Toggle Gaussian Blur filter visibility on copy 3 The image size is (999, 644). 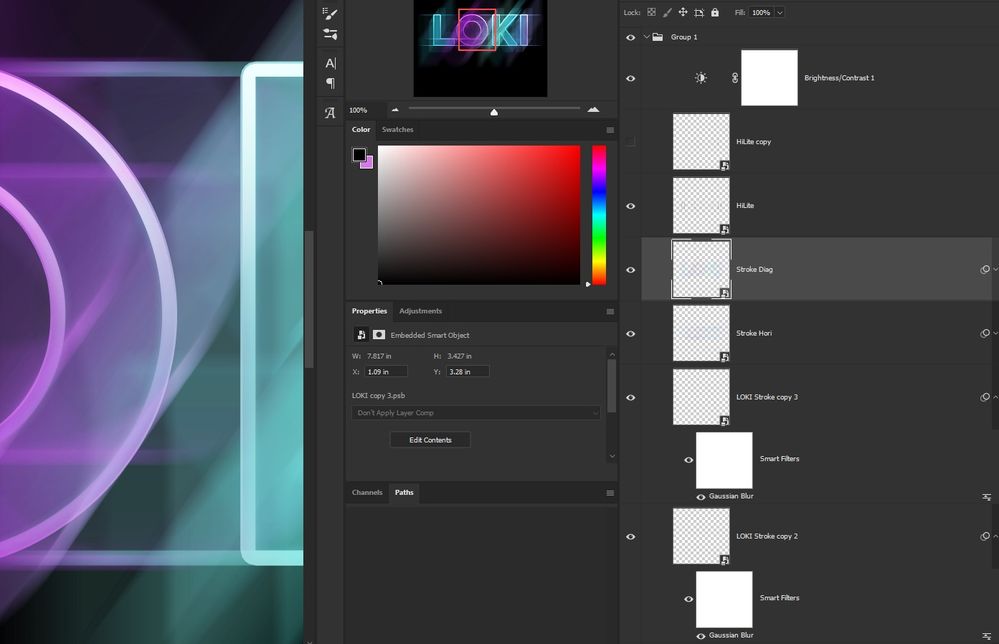701,497
